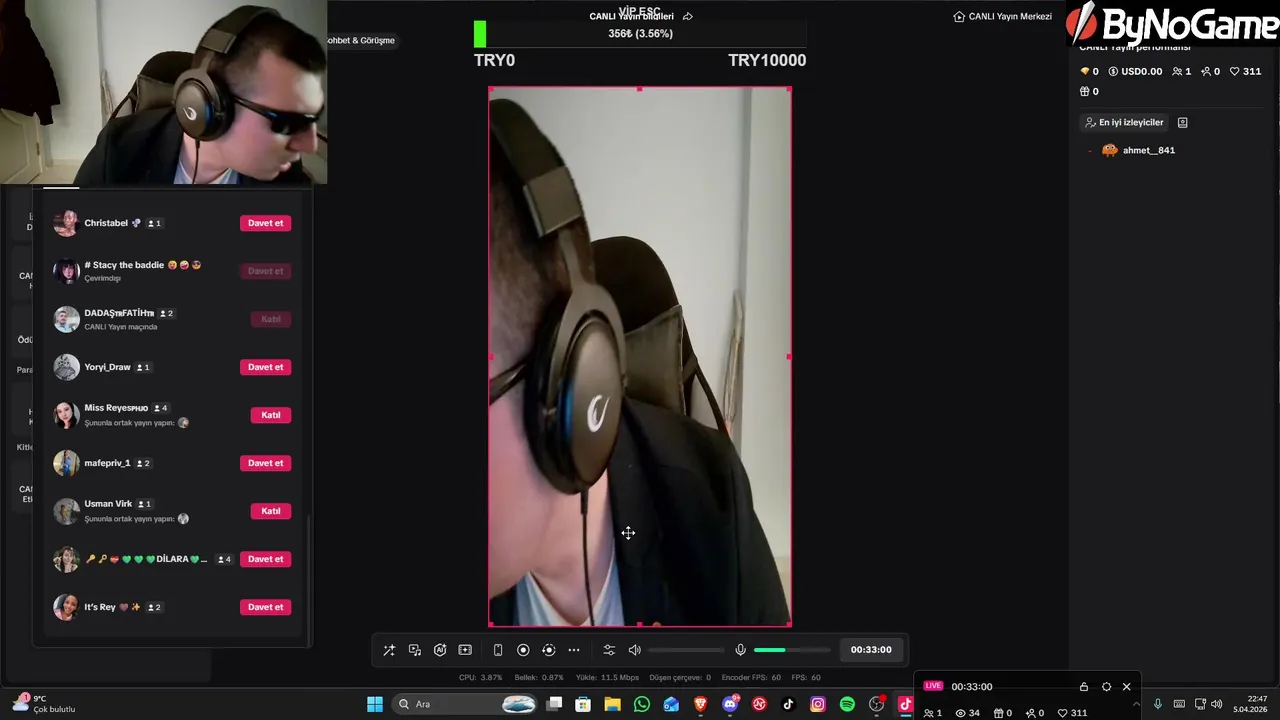Image resolution: width=1280 pixels, height=720 pixels.
Task: Click the LIVE badge in floating widget
Action: point(933,686)
